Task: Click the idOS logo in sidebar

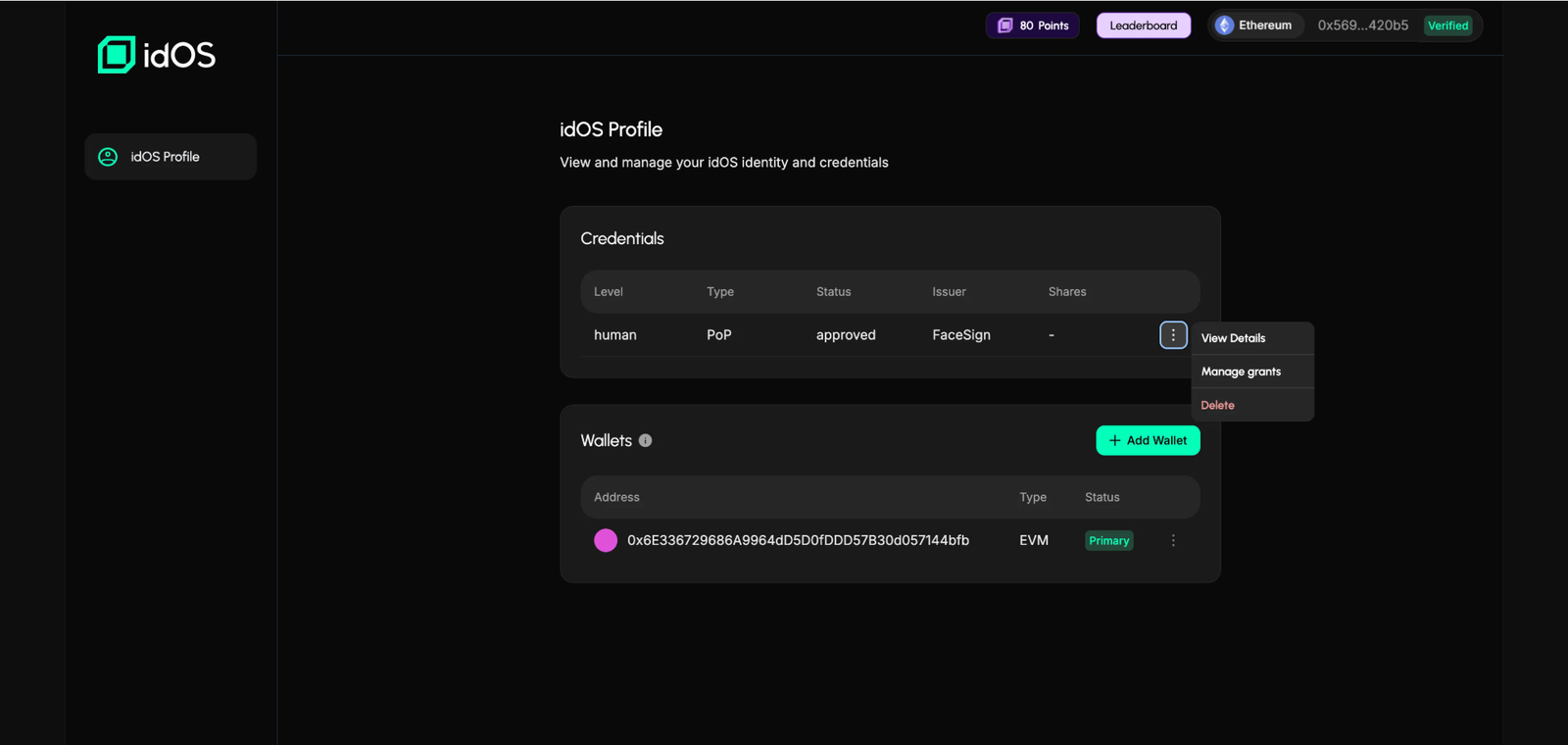Action: [157, 55]
